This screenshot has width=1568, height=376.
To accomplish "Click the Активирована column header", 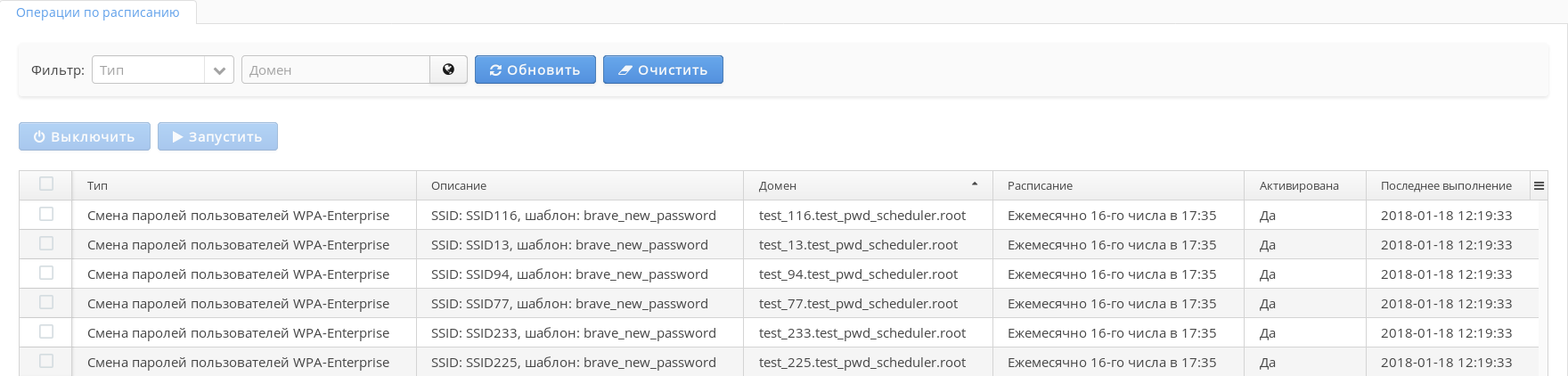I will click(x=1299, y=185).
